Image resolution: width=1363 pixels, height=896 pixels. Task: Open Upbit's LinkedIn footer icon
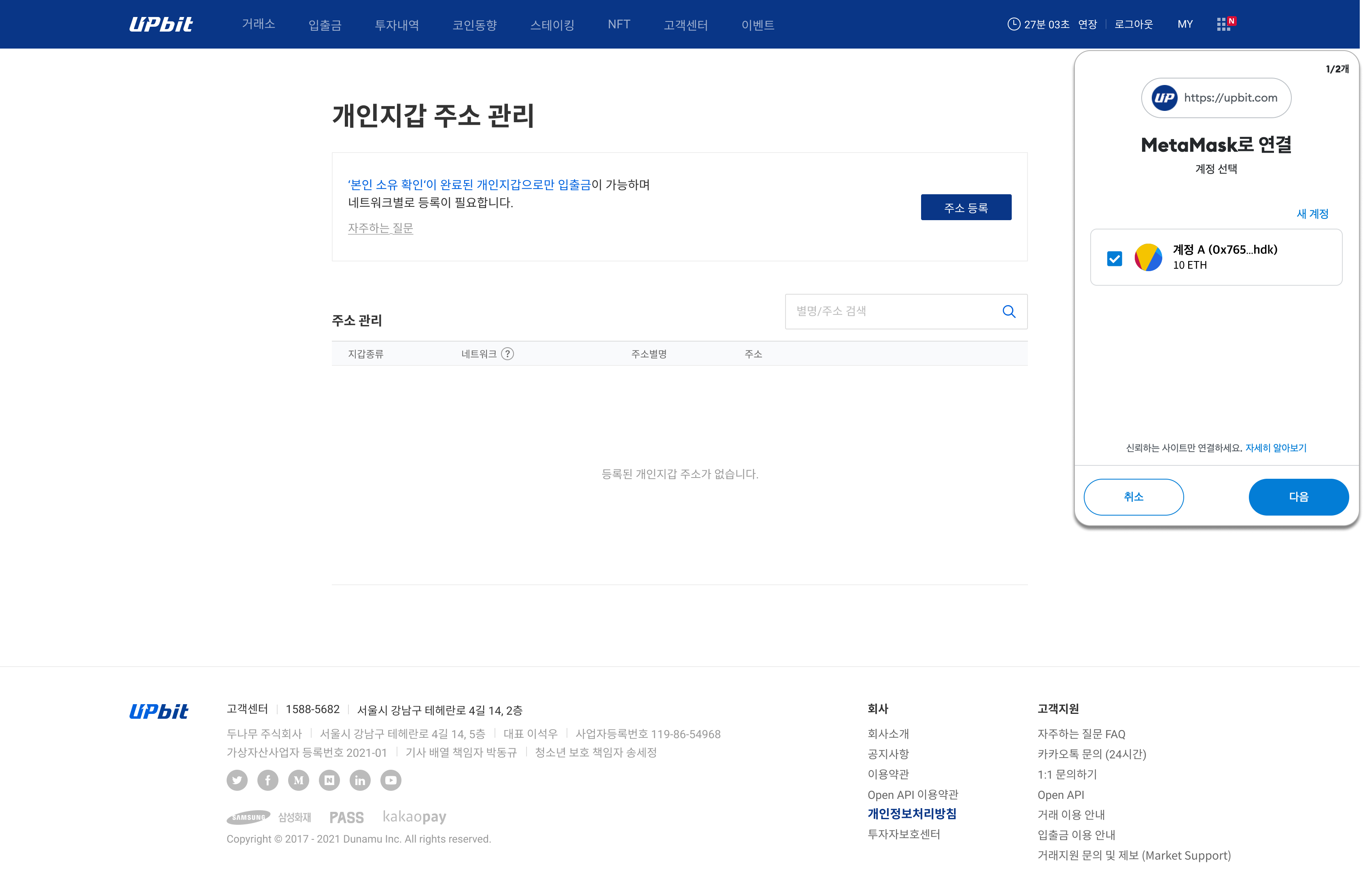point(360,780)
